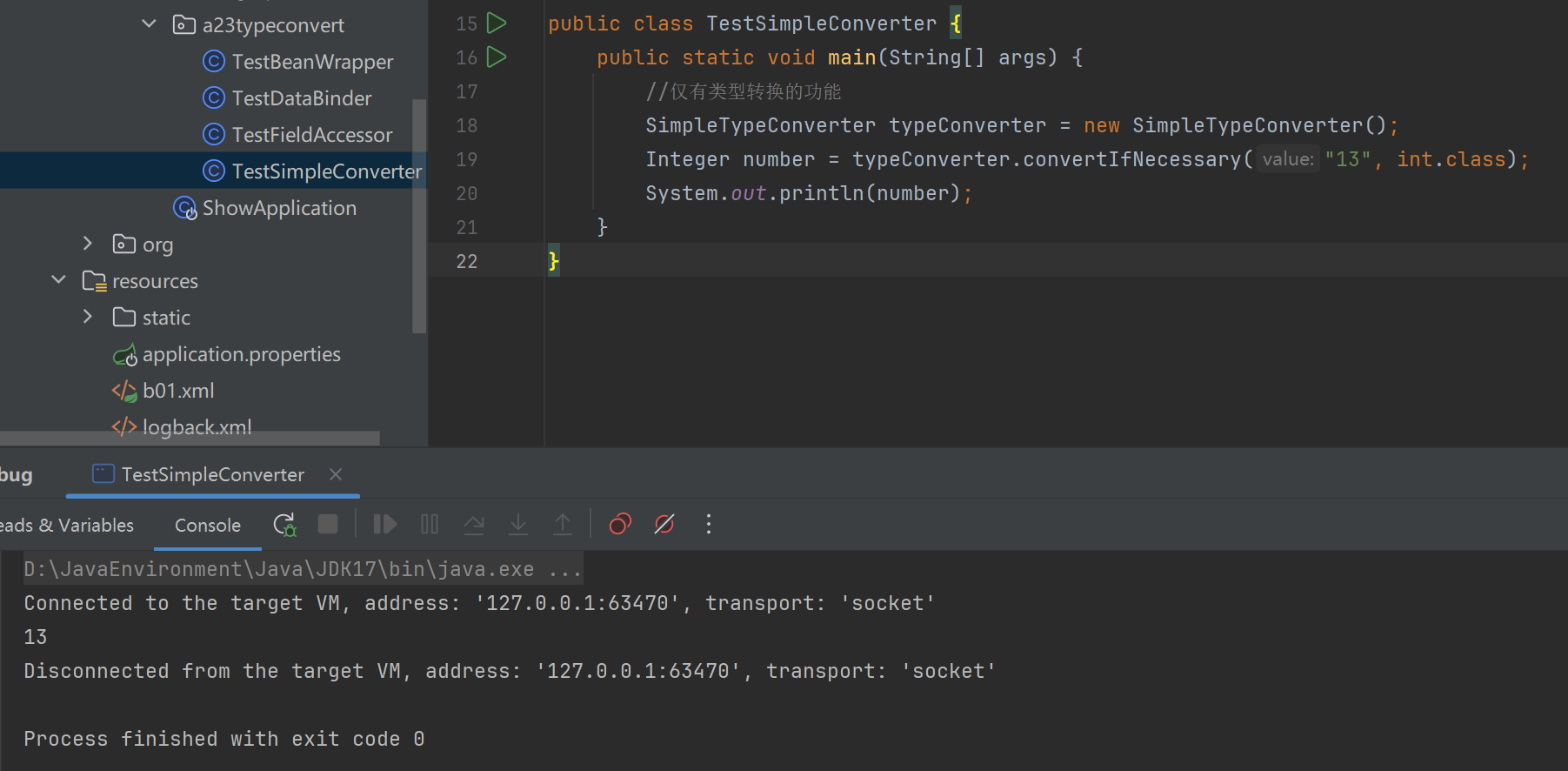The image size is (1568, 771).
Task: Step out in debugger
Action: coord(563,524)
